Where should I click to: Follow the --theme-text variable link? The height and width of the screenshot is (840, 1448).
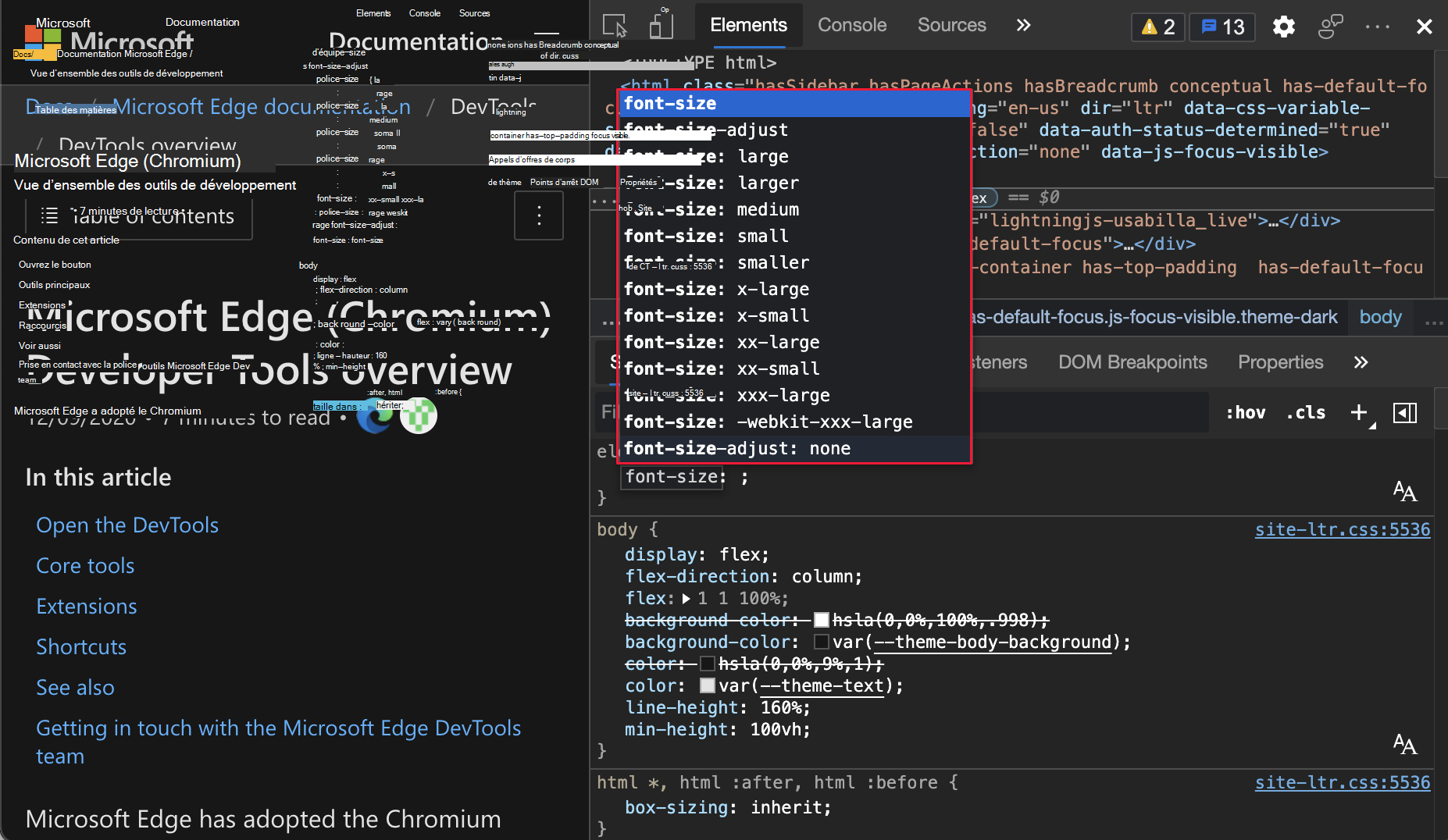pos(822,685)
